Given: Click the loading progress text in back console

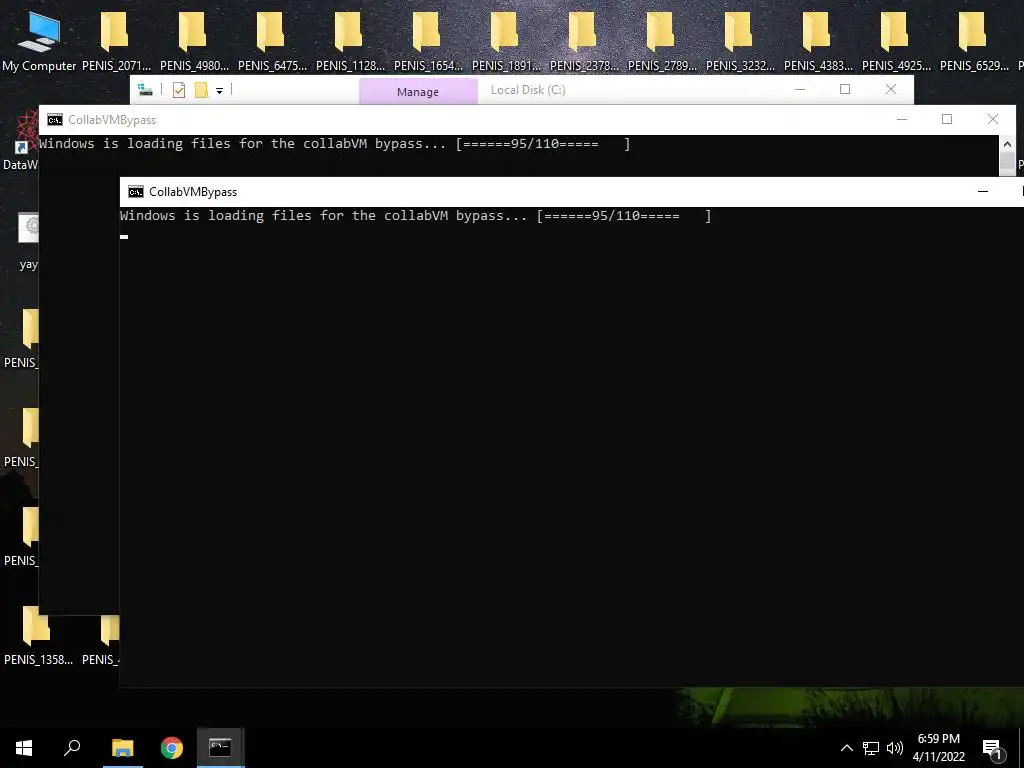Looking at the screenshot, I should (x=334, y=144).
